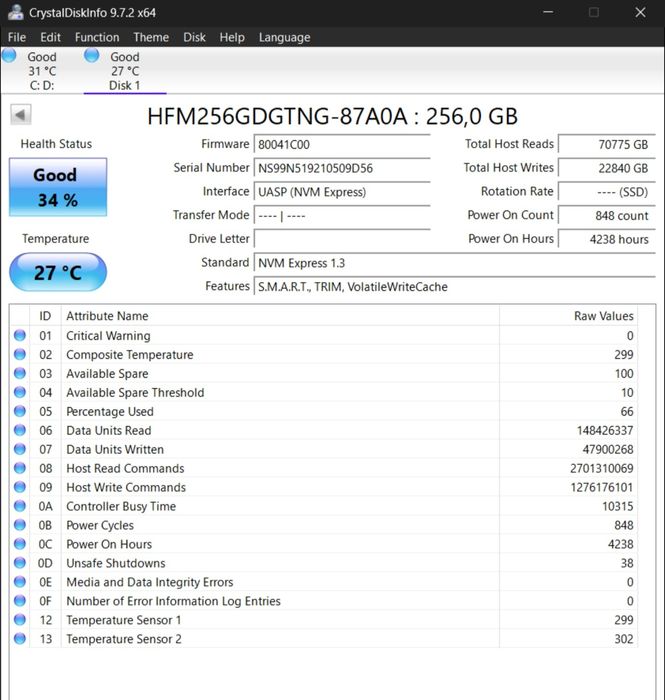Click status orb for Percentage Used row

point(20,411)
